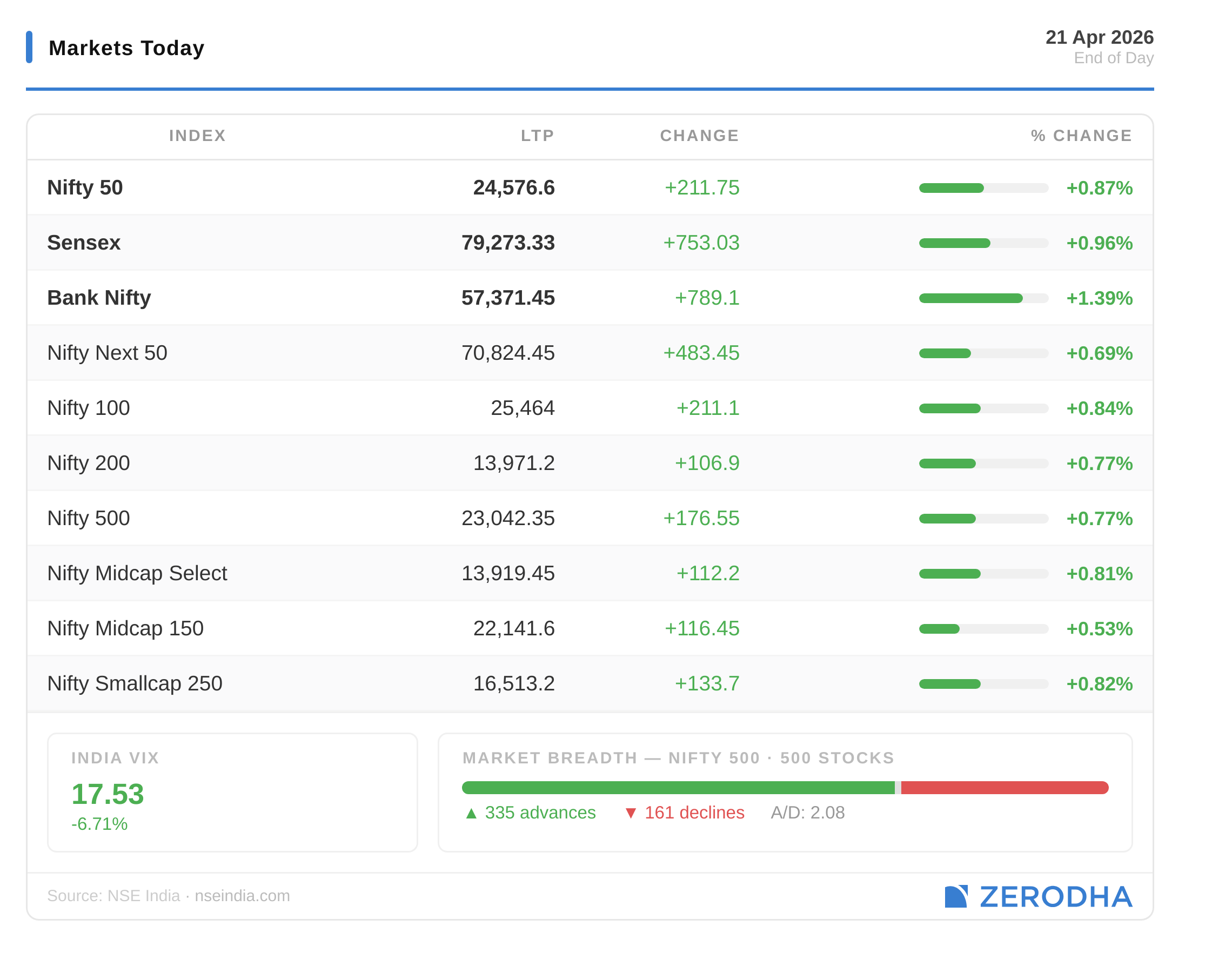Image resolution: width=1232 pixels, height=953 pixels.
Task: Click the Nifty Next 50 LTP value
Action: click(x=508, y=353)
